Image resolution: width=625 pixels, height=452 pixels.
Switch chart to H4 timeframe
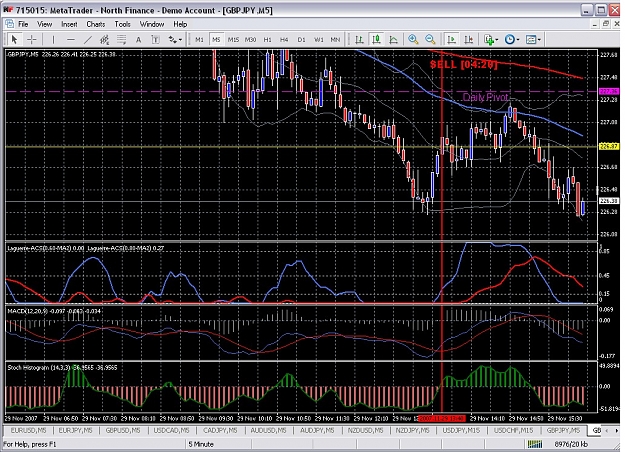tap(284, 39)
